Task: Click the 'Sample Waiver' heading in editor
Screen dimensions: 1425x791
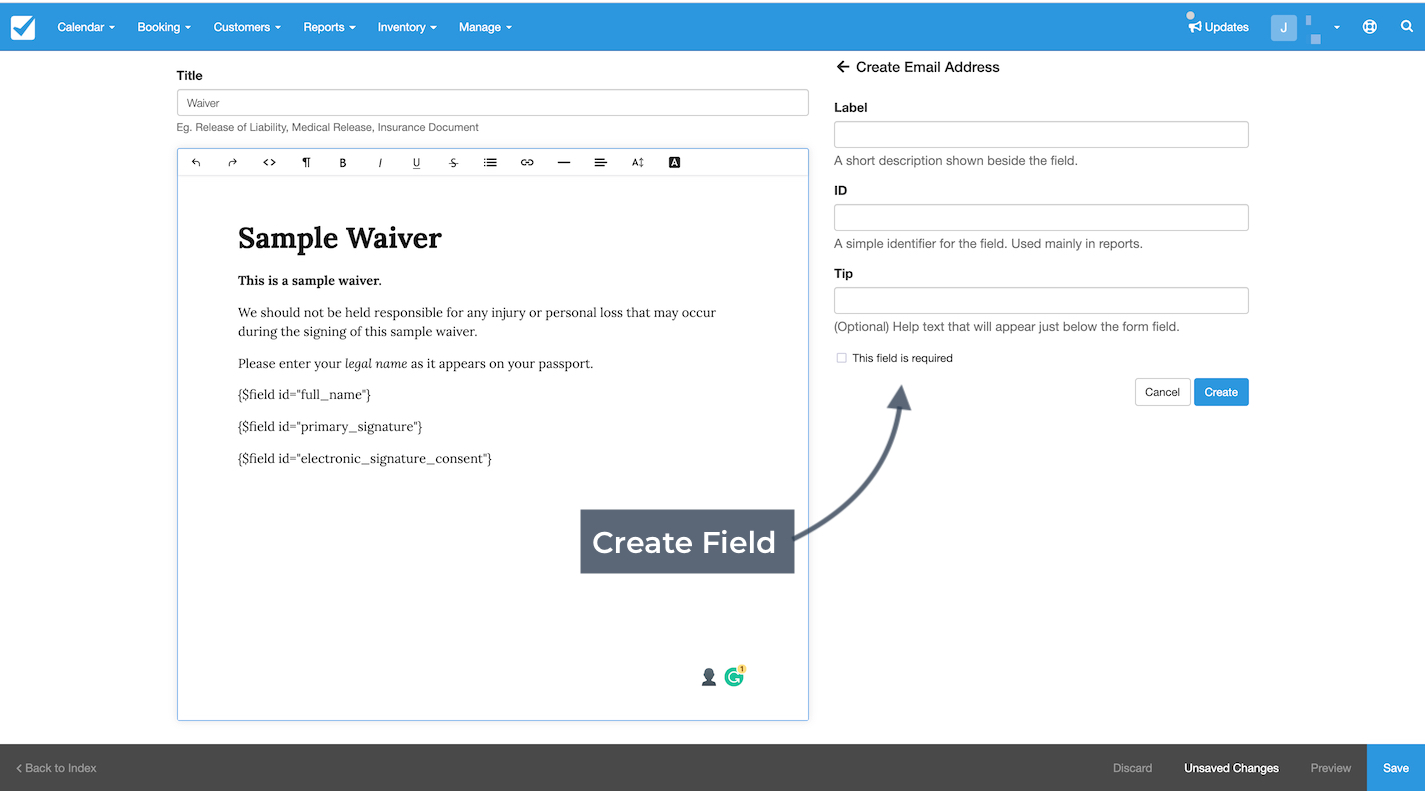Action: coord(340,238)
